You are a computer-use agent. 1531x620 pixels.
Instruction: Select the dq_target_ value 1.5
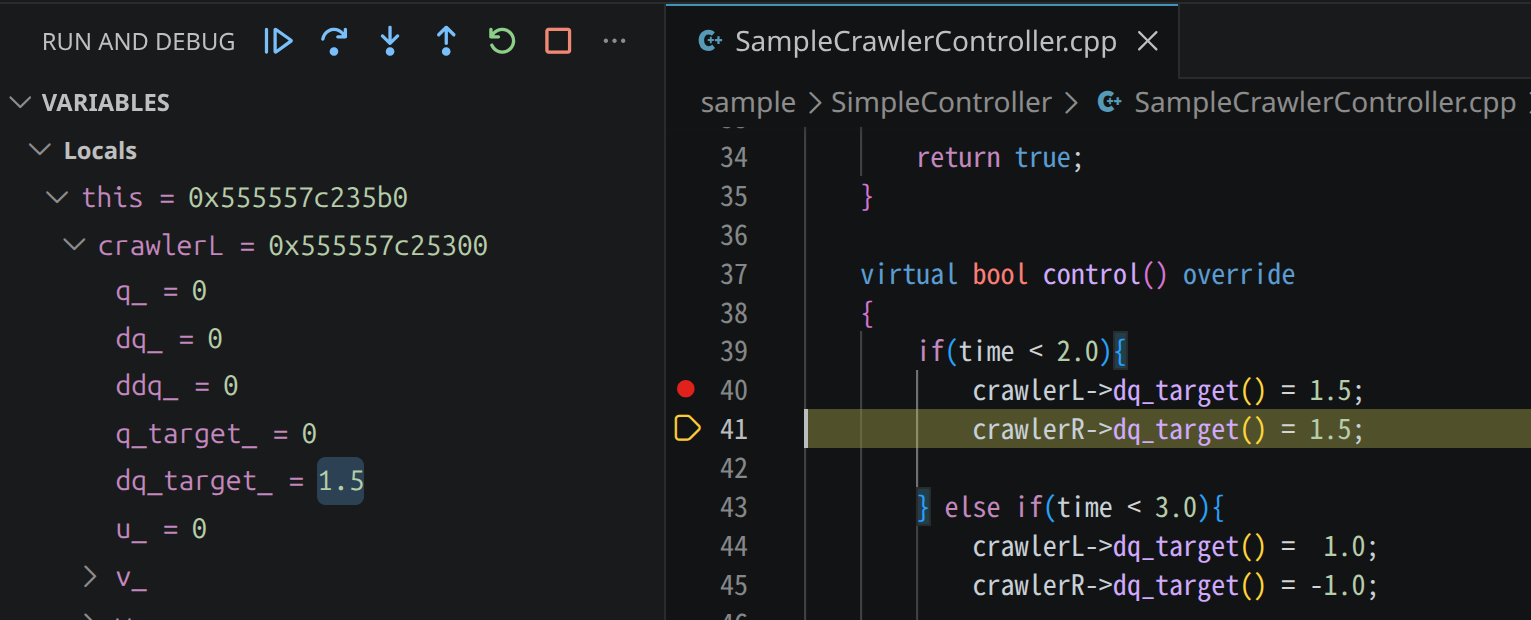point(340,481)
